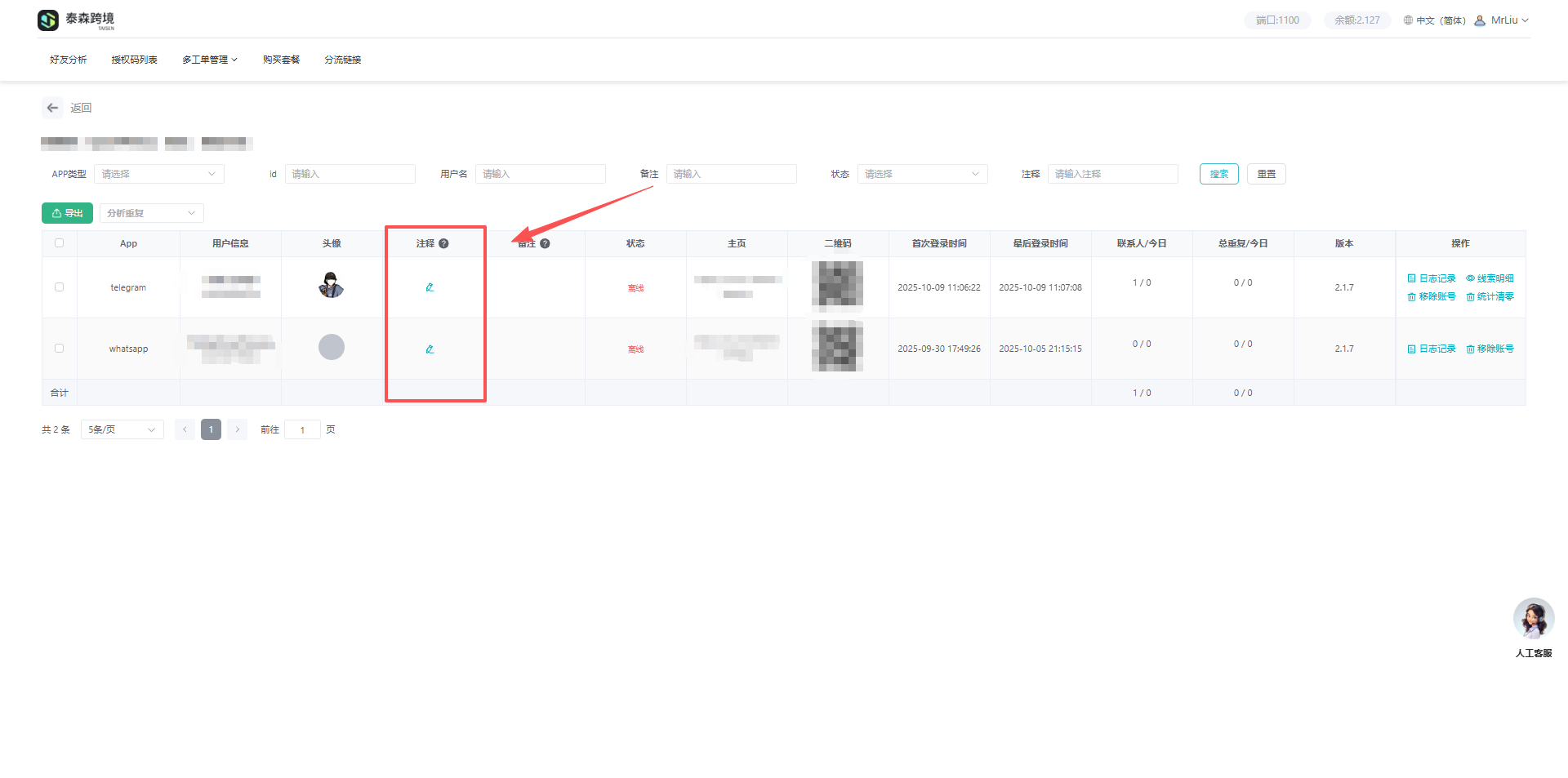The width and height of the screenshot is (1568, 778).
Task: Open 多工单管理 menu
Action: [x=209, y=60]
